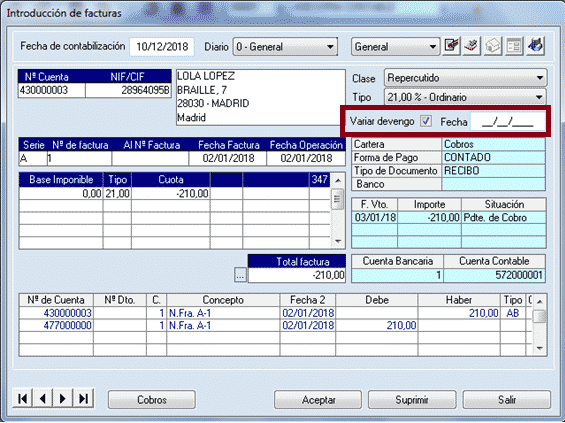Click the Fecha Operación field 02/01/2018
Viewport: 565px width, 423px height.
pos(306,159)
